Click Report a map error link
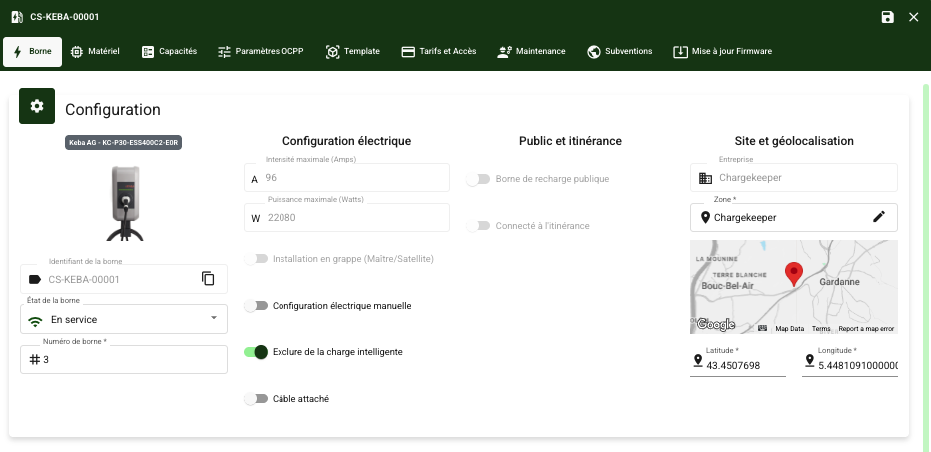 tap(866, 328)
